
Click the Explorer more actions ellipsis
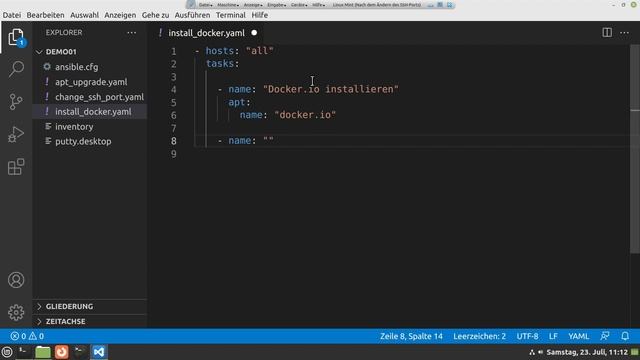pyautogui.click(x=131, y=33)
